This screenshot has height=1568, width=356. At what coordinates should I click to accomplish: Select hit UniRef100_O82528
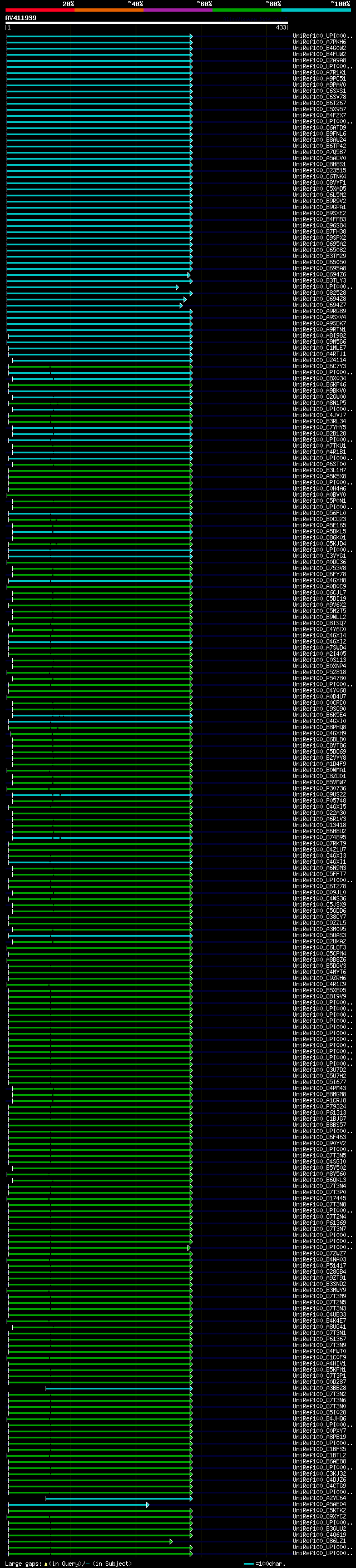point(319,293)
